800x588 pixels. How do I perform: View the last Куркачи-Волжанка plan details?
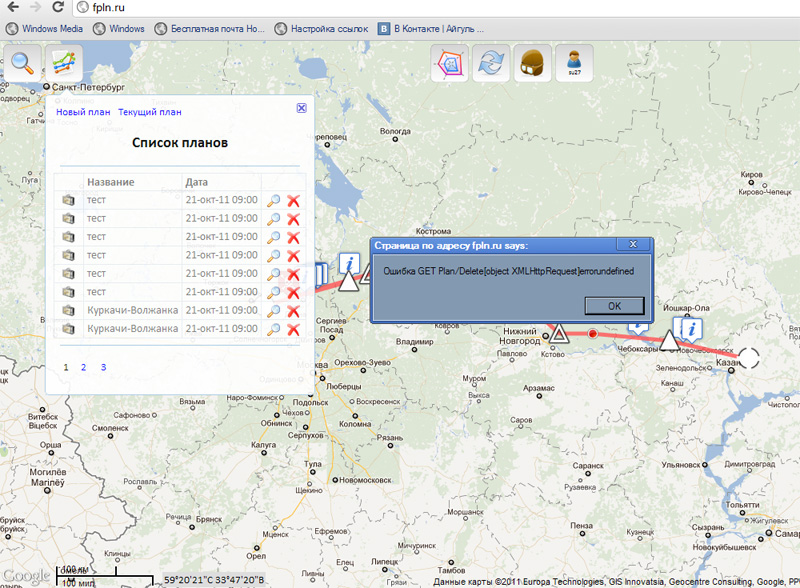pyautogui.click(x=273, y=329)
